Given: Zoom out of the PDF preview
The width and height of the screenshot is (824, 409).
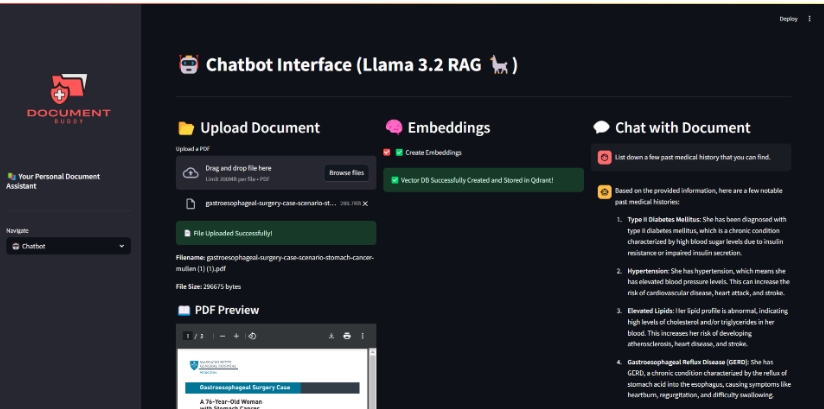Looking at the screenshot, I should pos(222,335).
